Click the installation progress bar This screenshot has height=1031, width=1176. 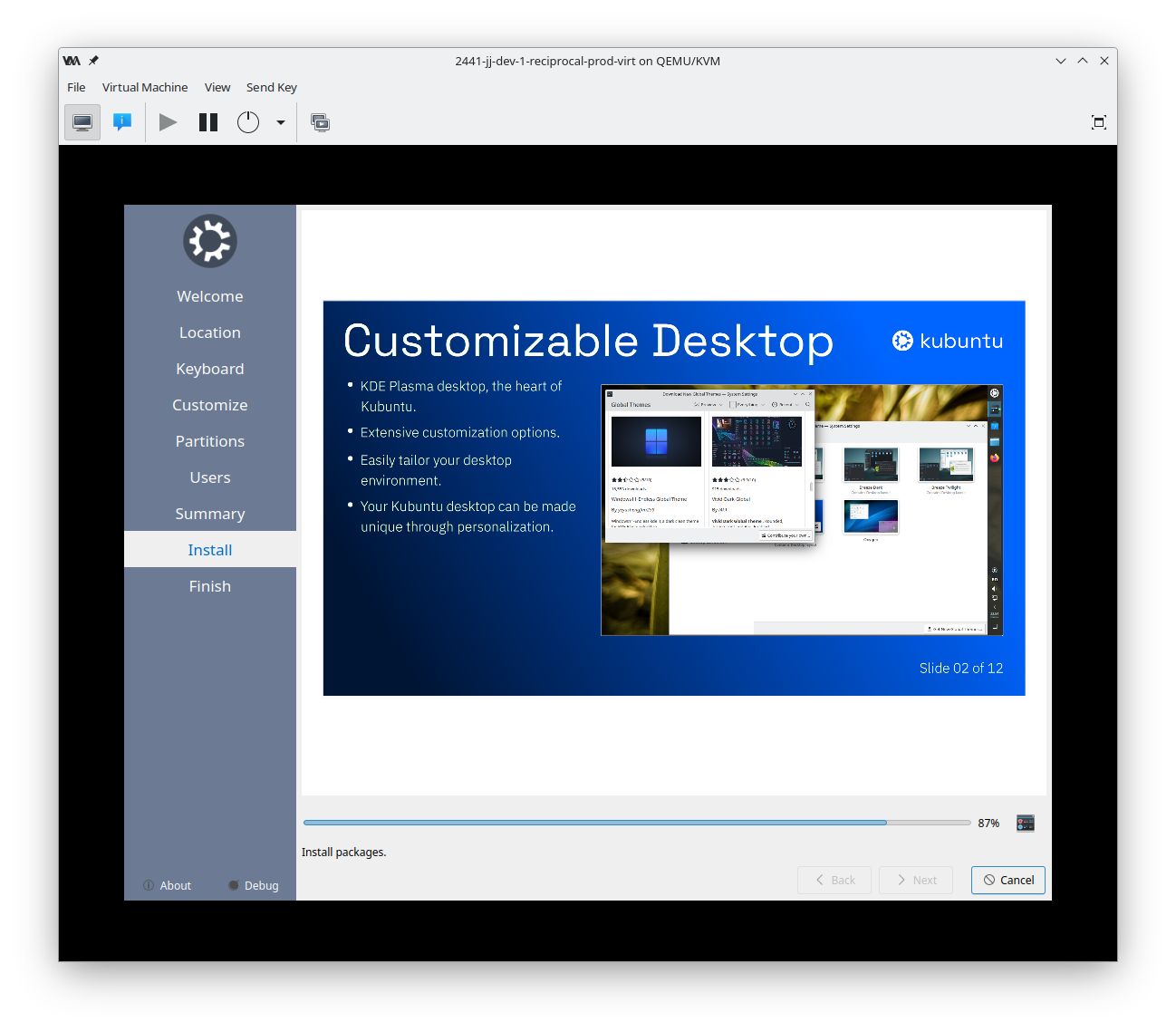[x=637, y=823]
